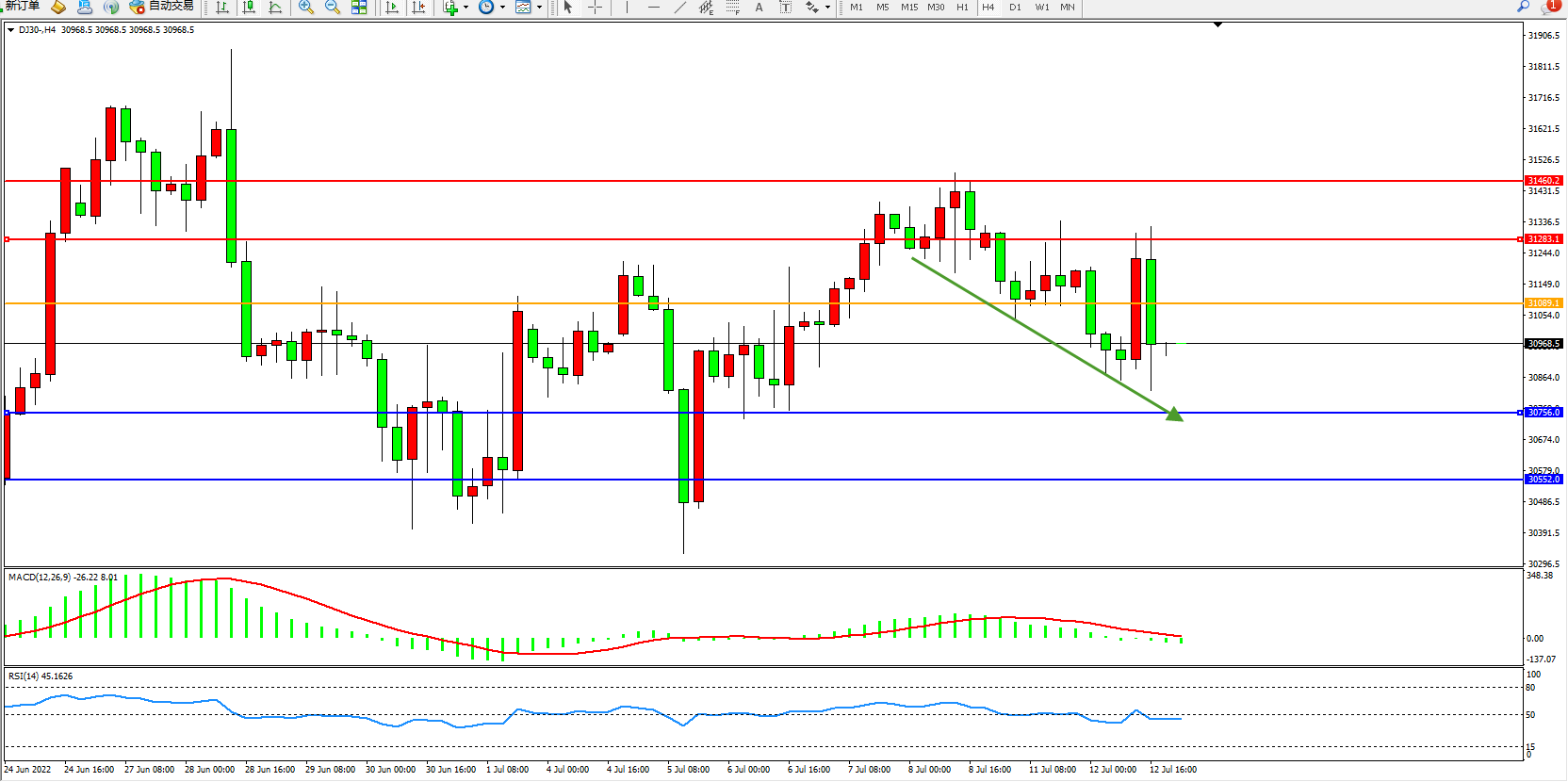Click the chart shift triangle marker

coord(1217,24)
